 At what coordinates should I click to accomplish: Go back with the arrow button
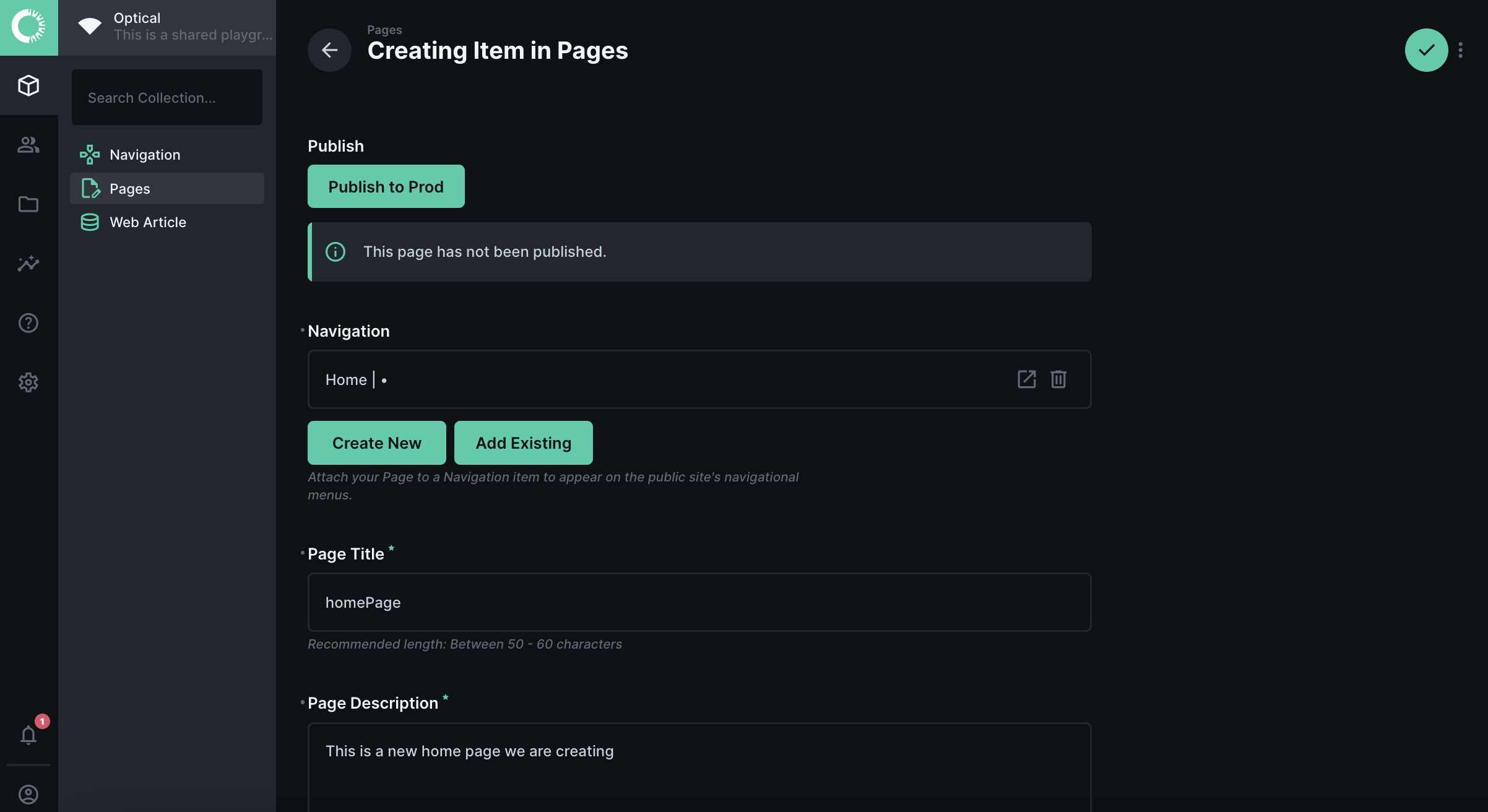tap(329, 50)
